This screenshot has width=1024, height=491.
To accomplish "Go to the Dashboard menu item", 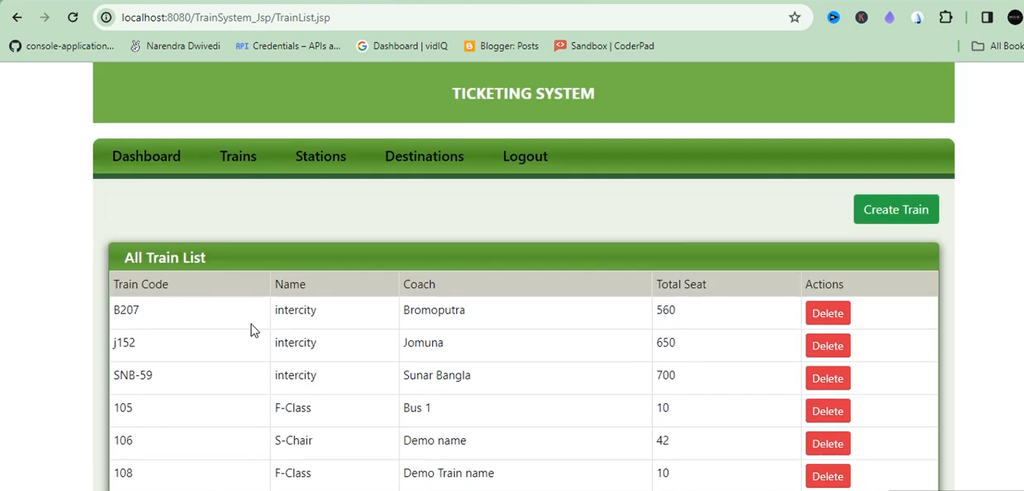I will [x=146, y=156].
